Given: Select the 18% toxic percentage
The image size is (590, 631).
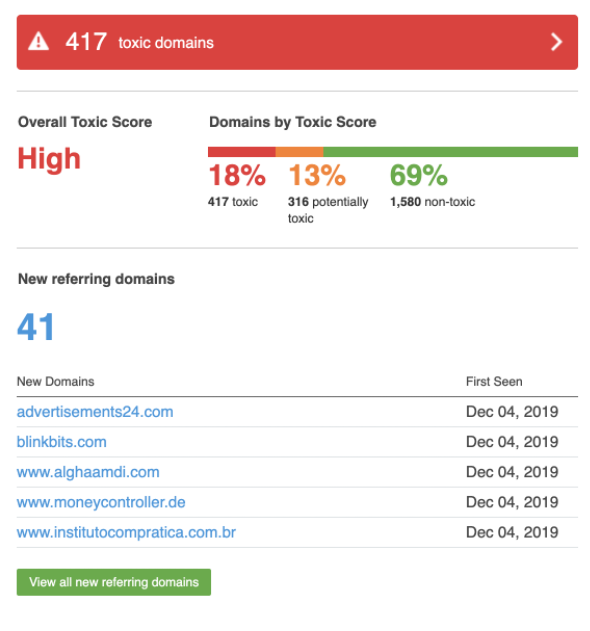Looking at the screenshot, I should click(237, 175).
